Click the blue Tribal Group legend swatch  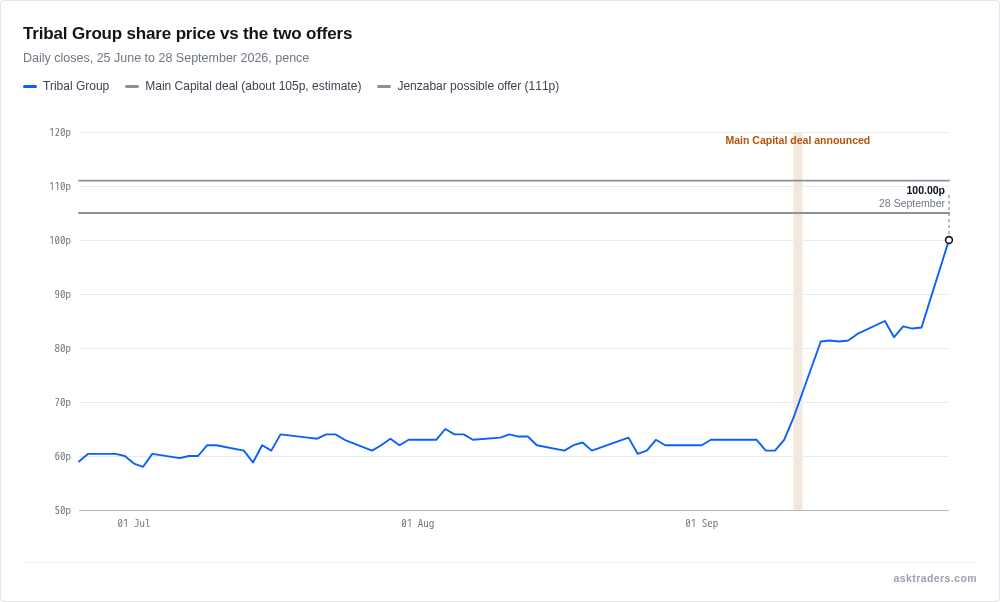pyautogui.click(x=30, y=87)
